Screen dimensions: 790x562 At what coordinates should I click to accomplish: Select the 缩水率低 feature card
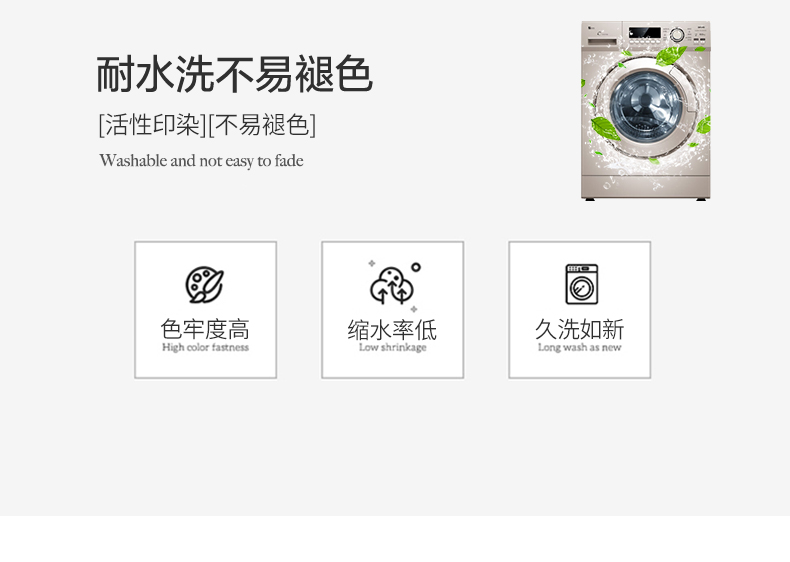click(x=392, y=309)
